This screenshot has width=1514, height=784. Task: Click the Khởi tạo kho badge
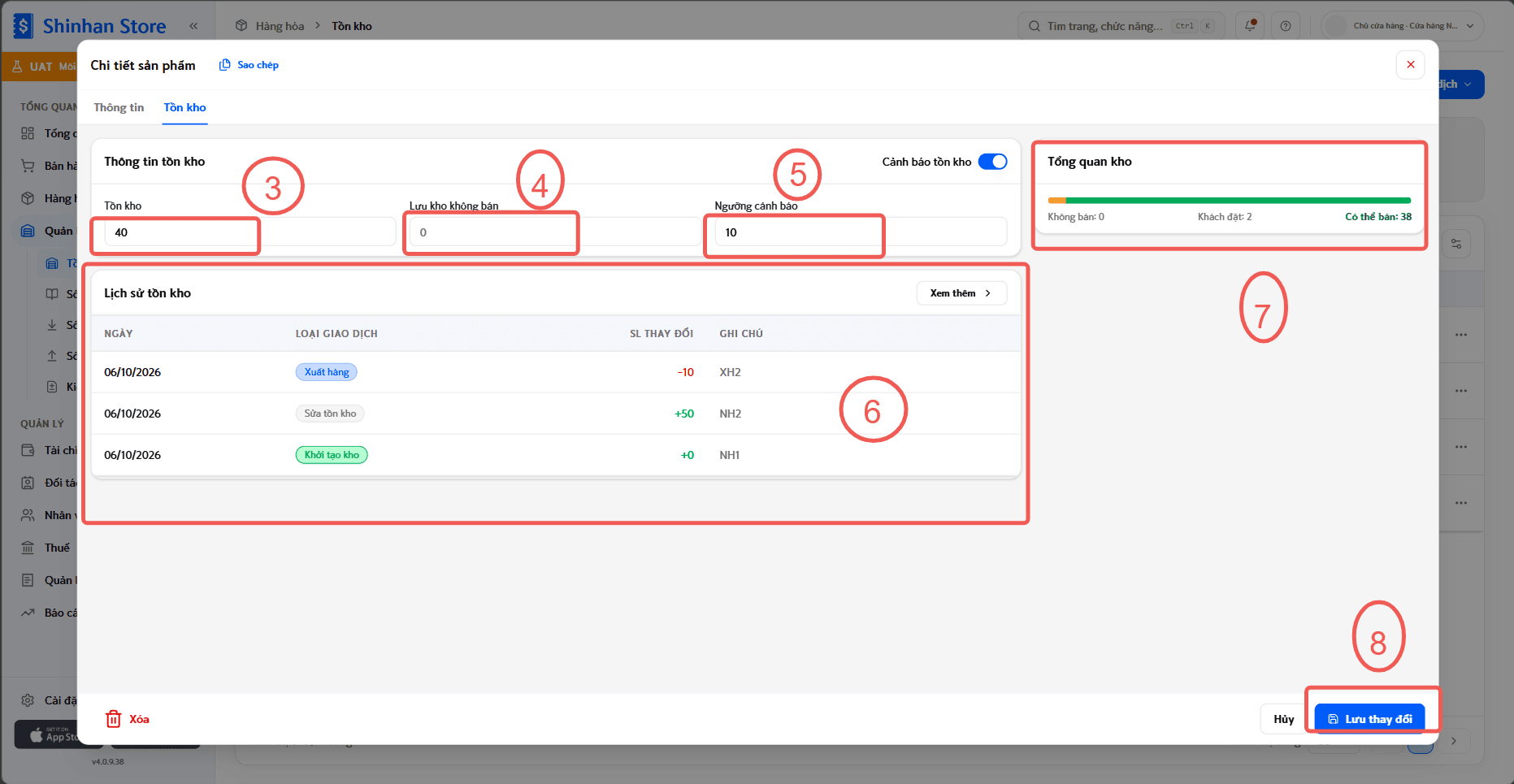point(332,455)
